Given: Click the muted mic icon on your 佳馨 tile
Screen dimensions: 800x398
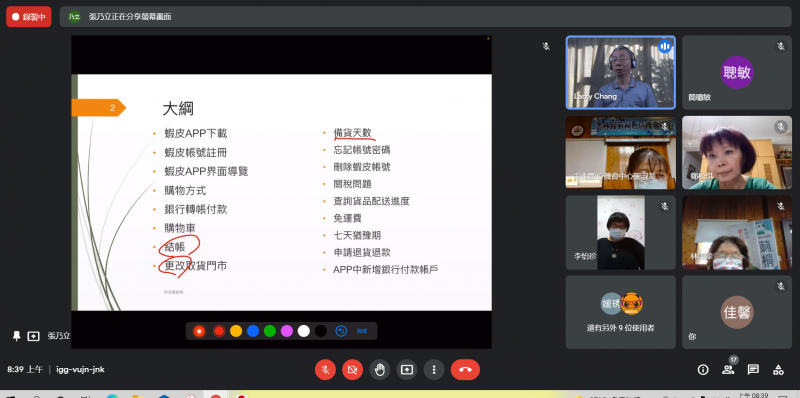Looking at the screenshot, I should [781, 286].
